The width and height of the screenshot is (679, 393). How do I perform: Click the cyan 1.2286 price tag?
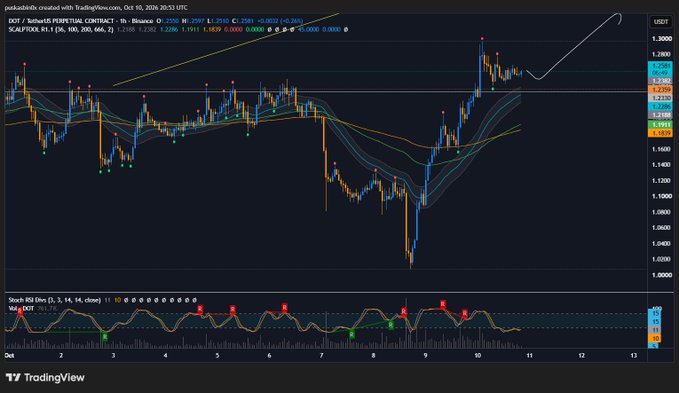661,106
